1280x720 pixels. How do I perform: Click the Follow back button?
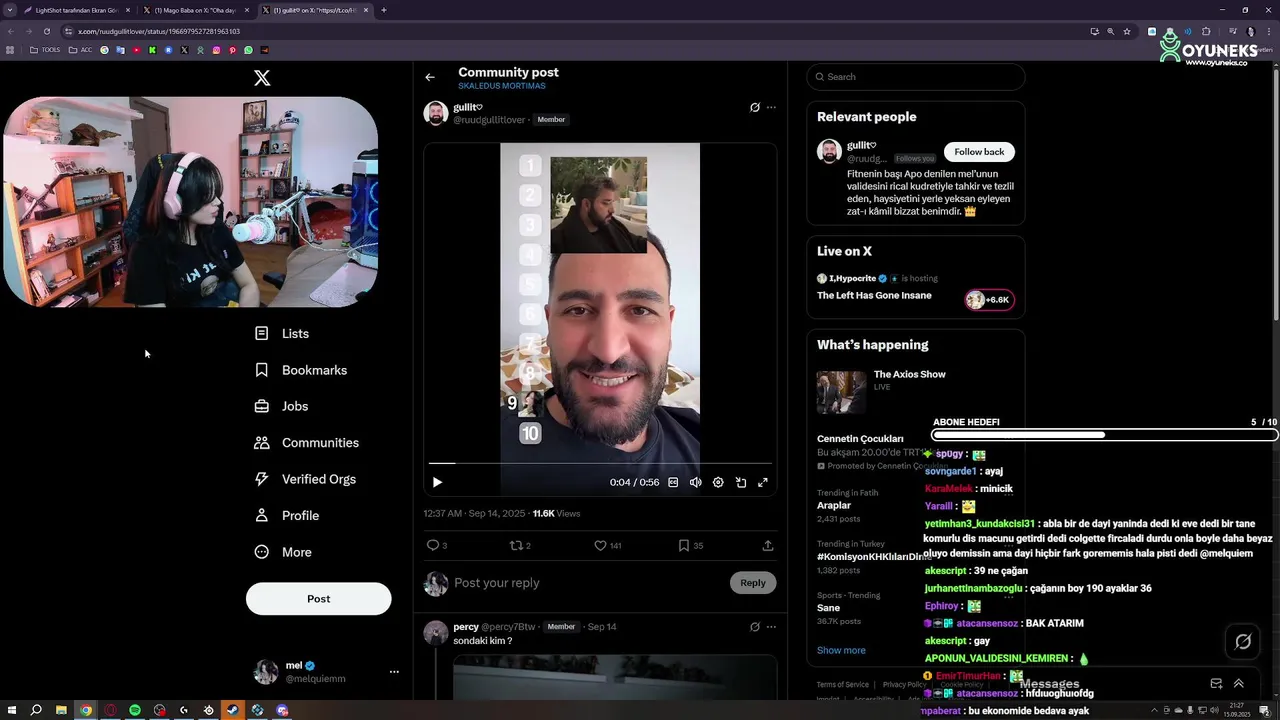click(x=979, y=152)
